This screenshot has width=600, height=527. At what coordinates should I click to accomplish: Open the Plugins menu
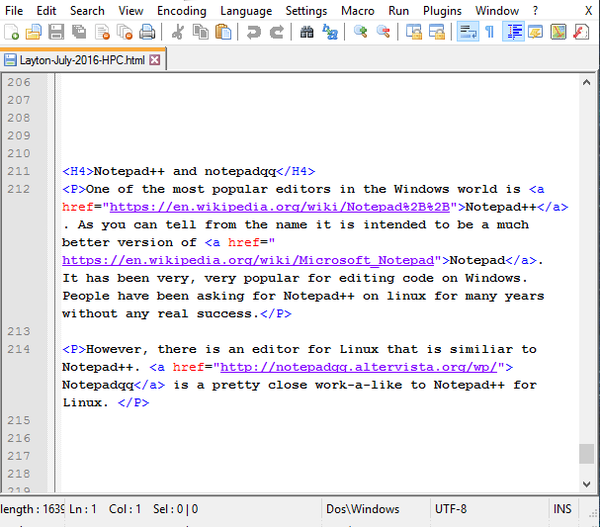pyautogui.click(x=442, y=11)
